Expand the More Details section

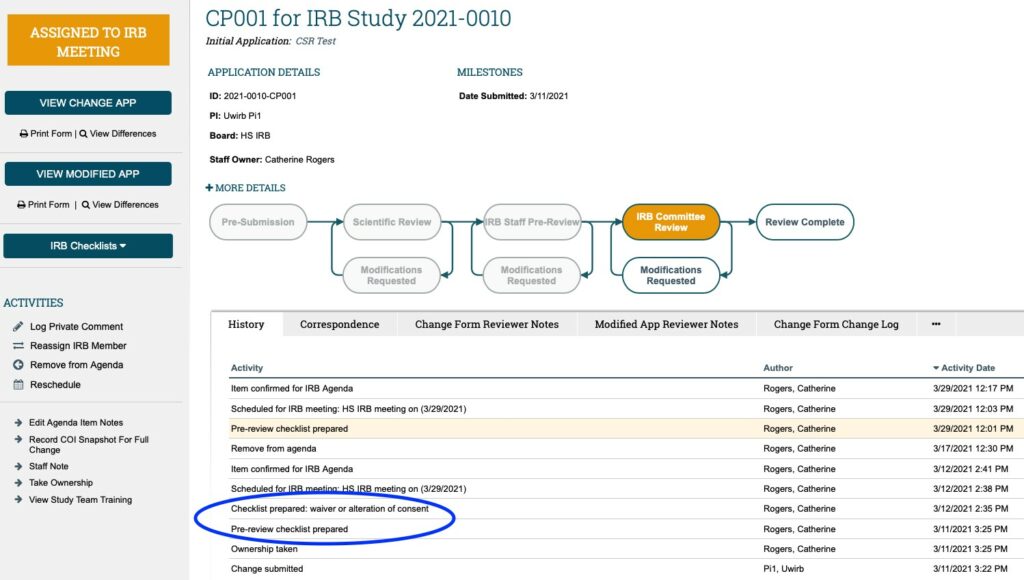pos(246,188)
